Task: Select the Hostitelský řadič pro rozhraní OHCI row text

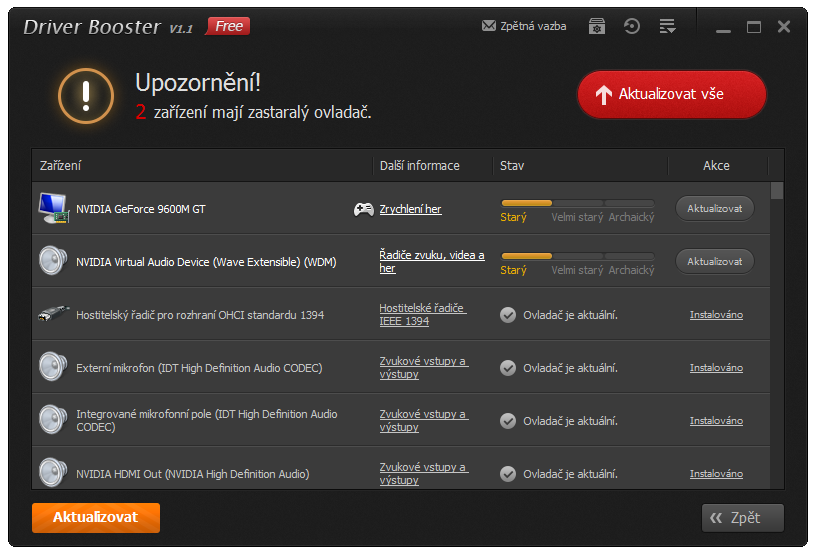Action: coord(200,315)
